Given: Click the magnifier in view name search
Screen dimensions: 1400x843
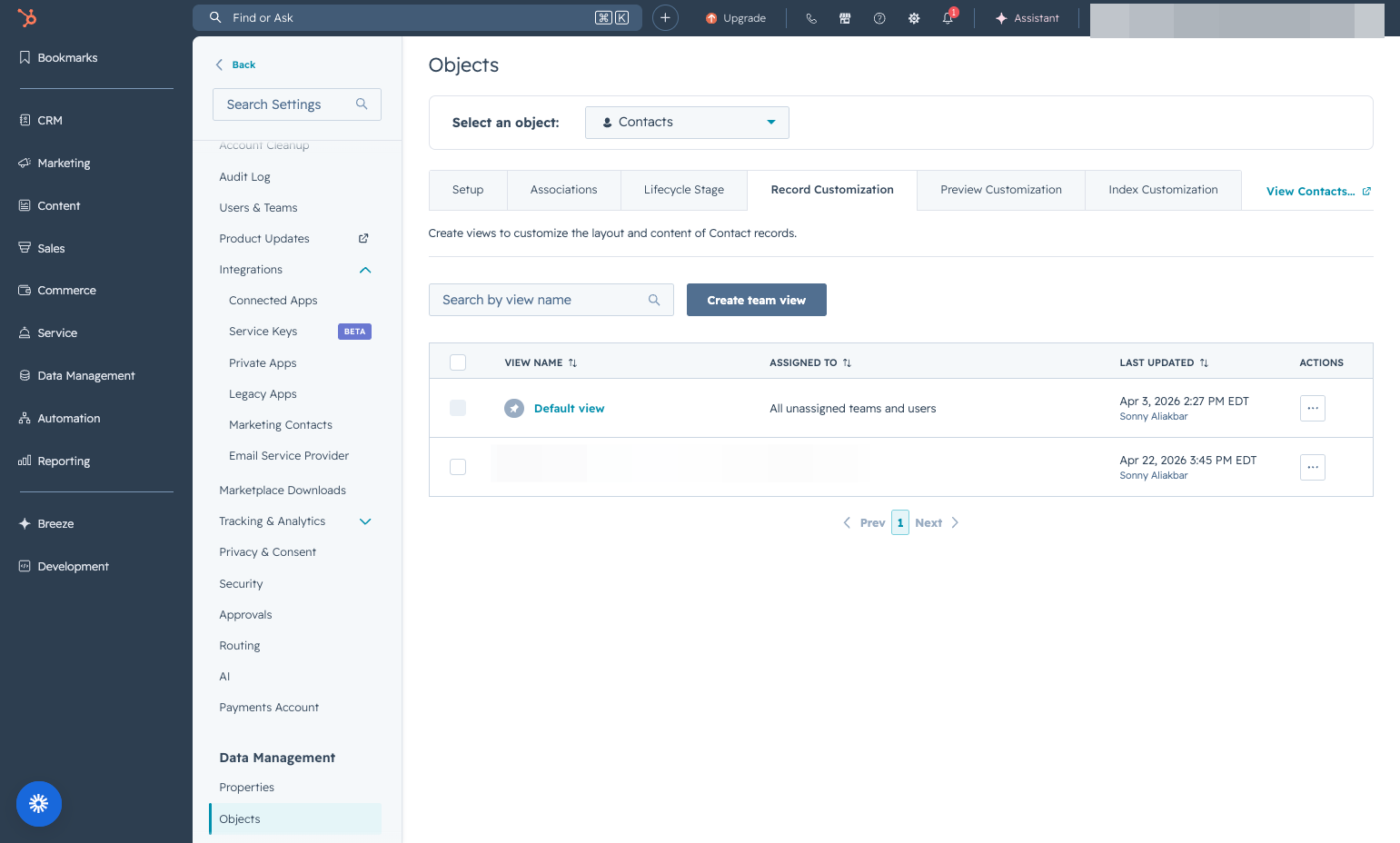Looking at the screenshot, I should pos(654,300).
